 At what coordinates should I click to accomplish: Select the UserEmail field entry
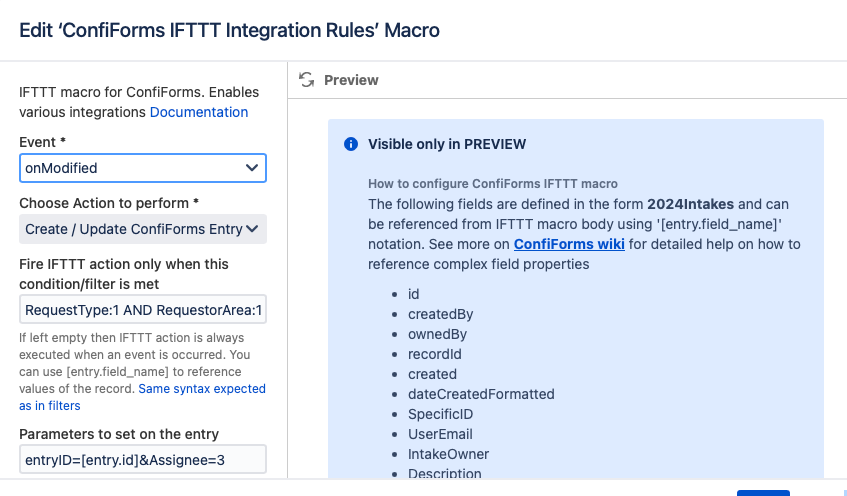pyautogui.click(x=426, y=434)
